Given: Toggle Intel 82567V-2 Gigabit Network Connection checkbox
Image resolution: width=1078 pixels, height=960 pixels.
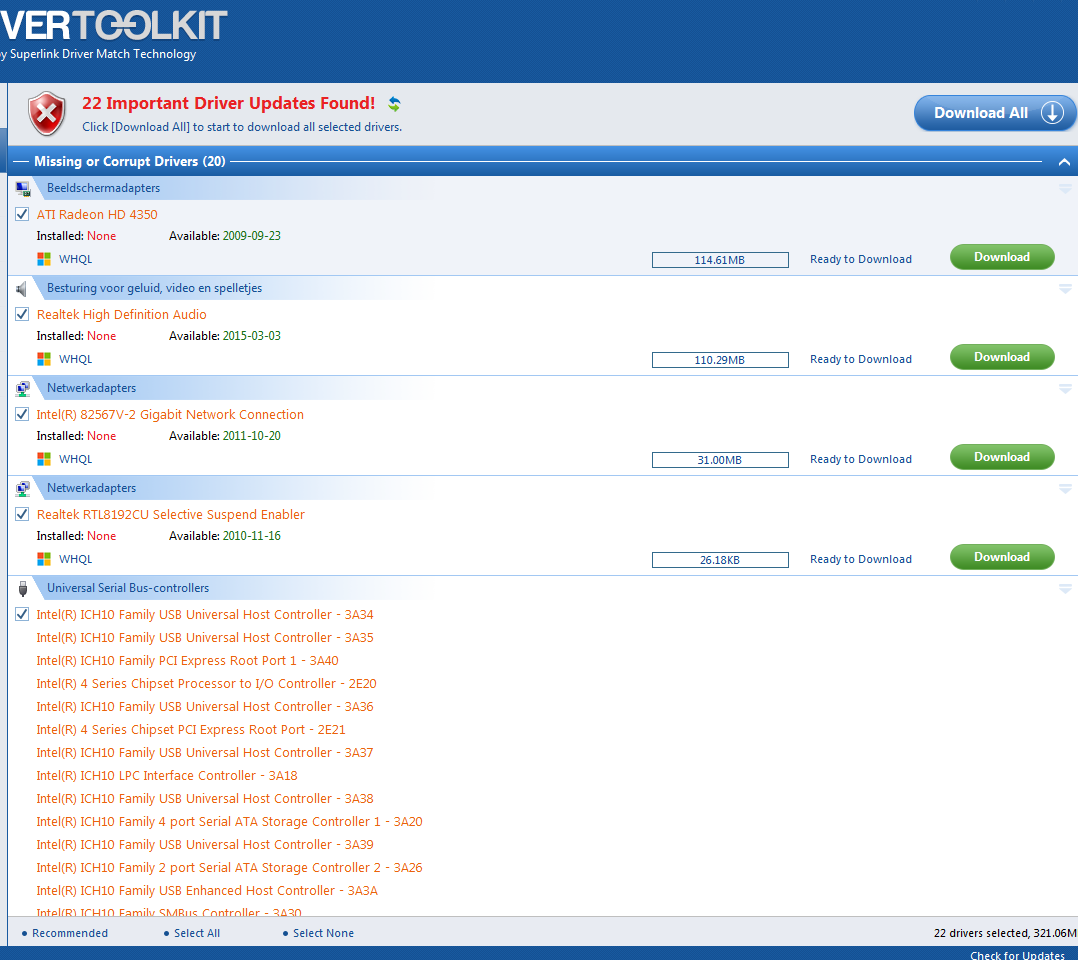Looking at the screenshot, I should click(22, 414).
